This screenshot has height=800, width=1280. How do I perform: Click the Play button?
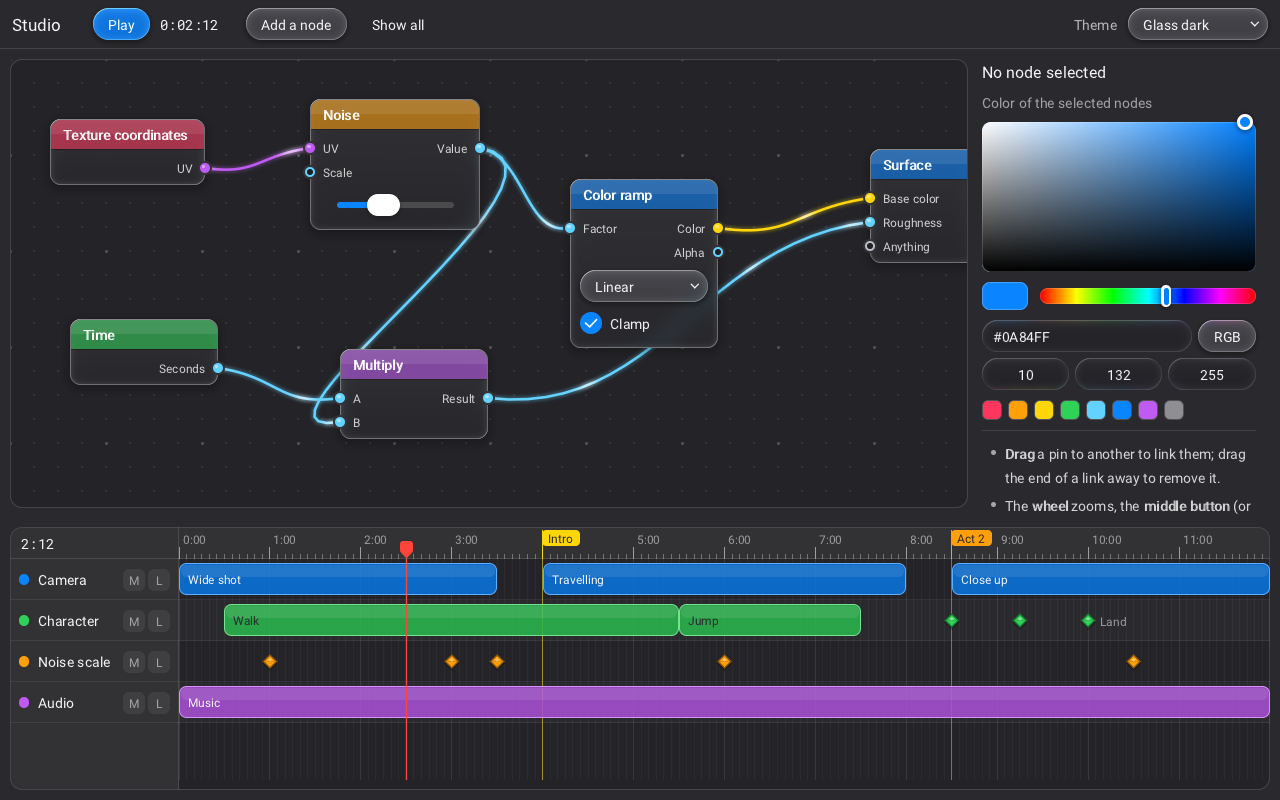tap(121, 25)
